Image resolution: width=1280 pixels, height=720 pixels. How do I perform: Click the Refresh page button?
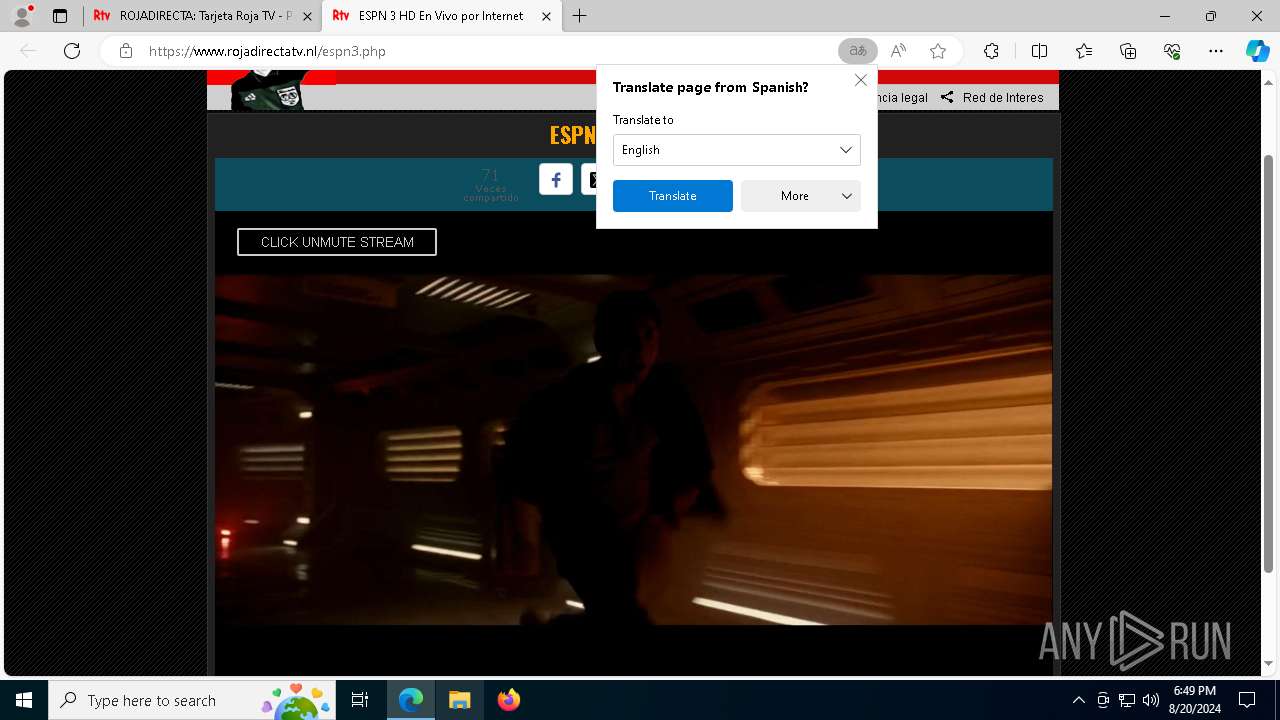click(x=72, y=51)
